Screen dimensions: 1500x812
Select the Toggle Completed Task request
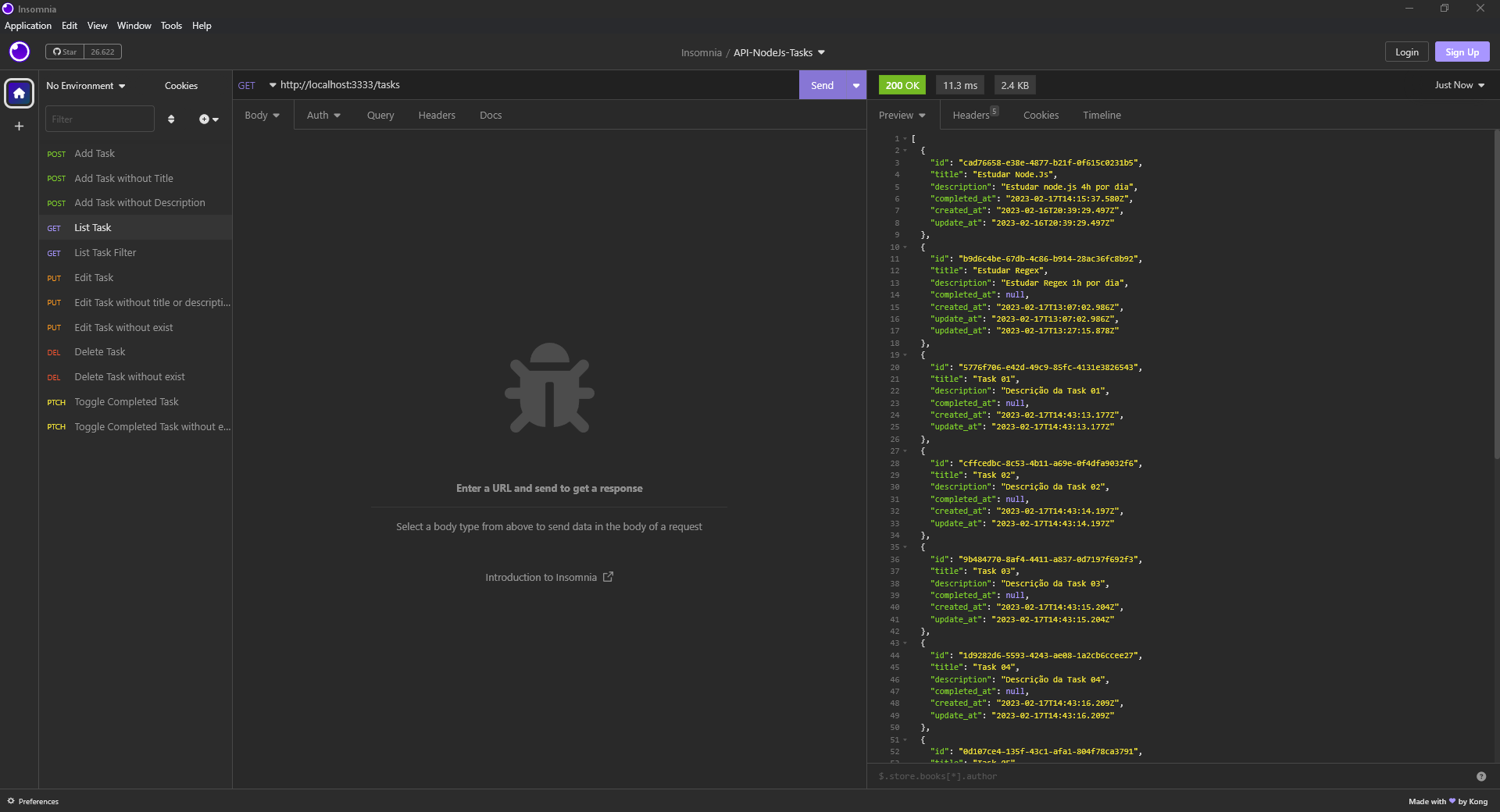(x=136, y=402)
